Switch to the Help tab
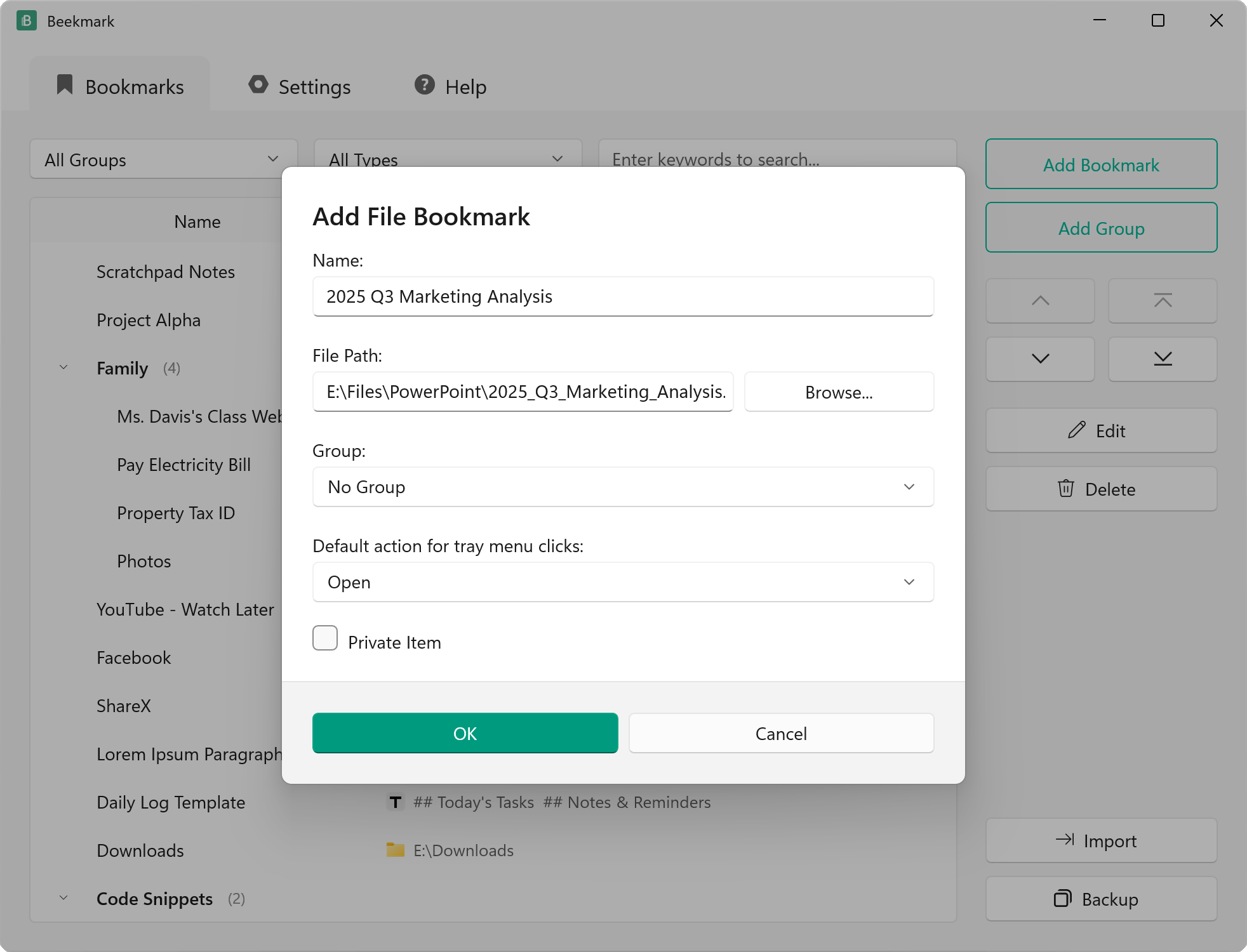 coord(451,86)
